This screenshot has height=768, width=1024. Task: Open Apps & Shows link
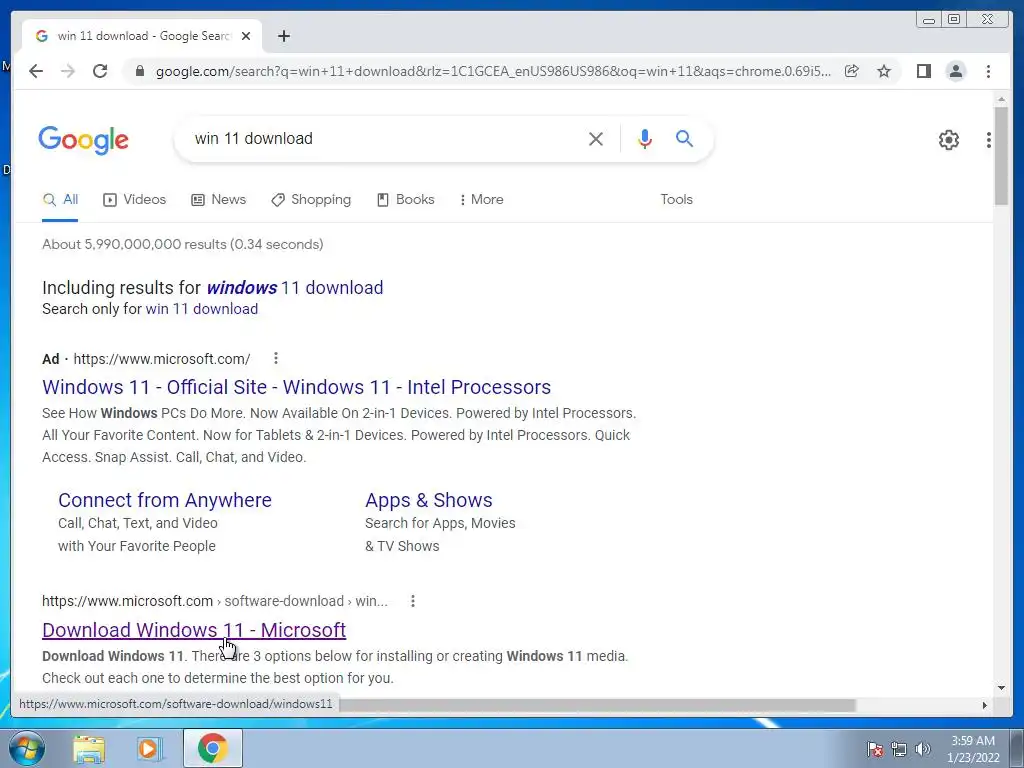pyautogui.click(x=428, y=500)
